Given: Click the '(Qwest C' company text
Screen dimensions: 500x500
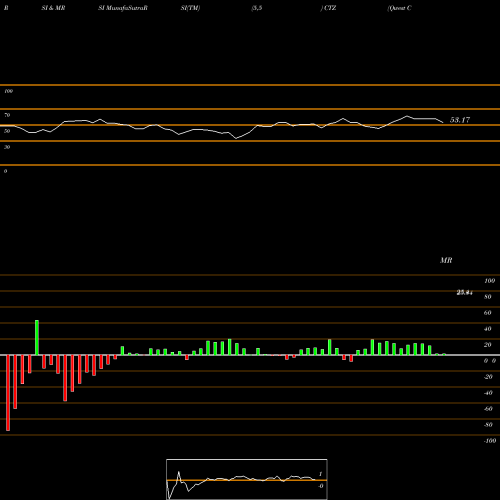Looking at the screenshot, I should (399, 8).
